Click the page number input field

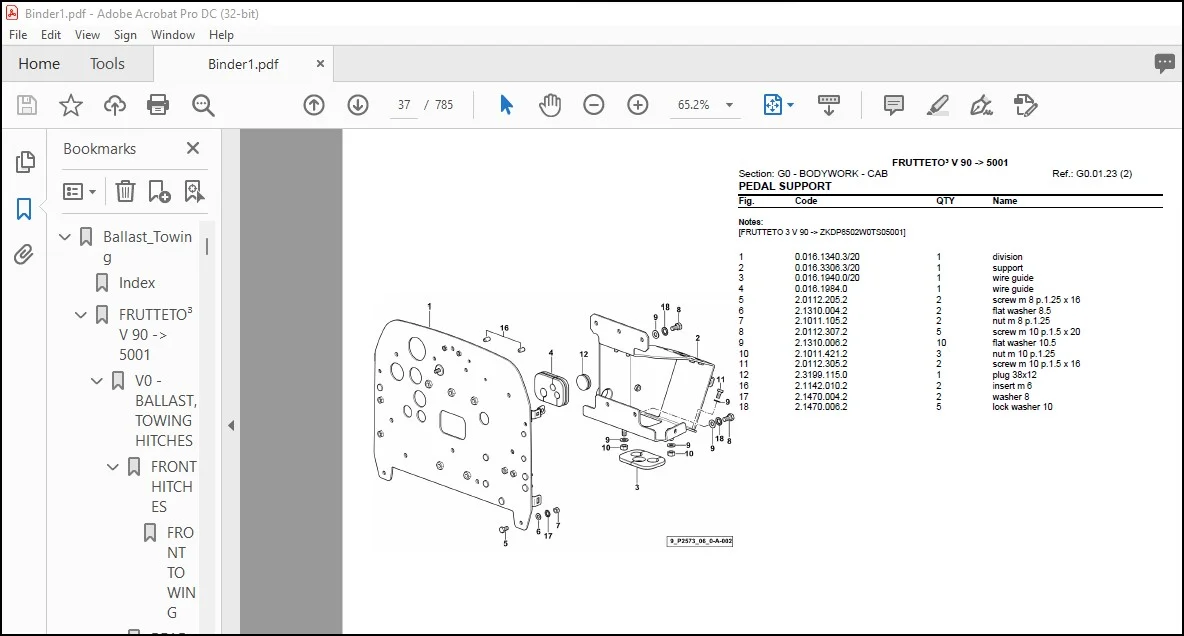click(x=404, y=105)
